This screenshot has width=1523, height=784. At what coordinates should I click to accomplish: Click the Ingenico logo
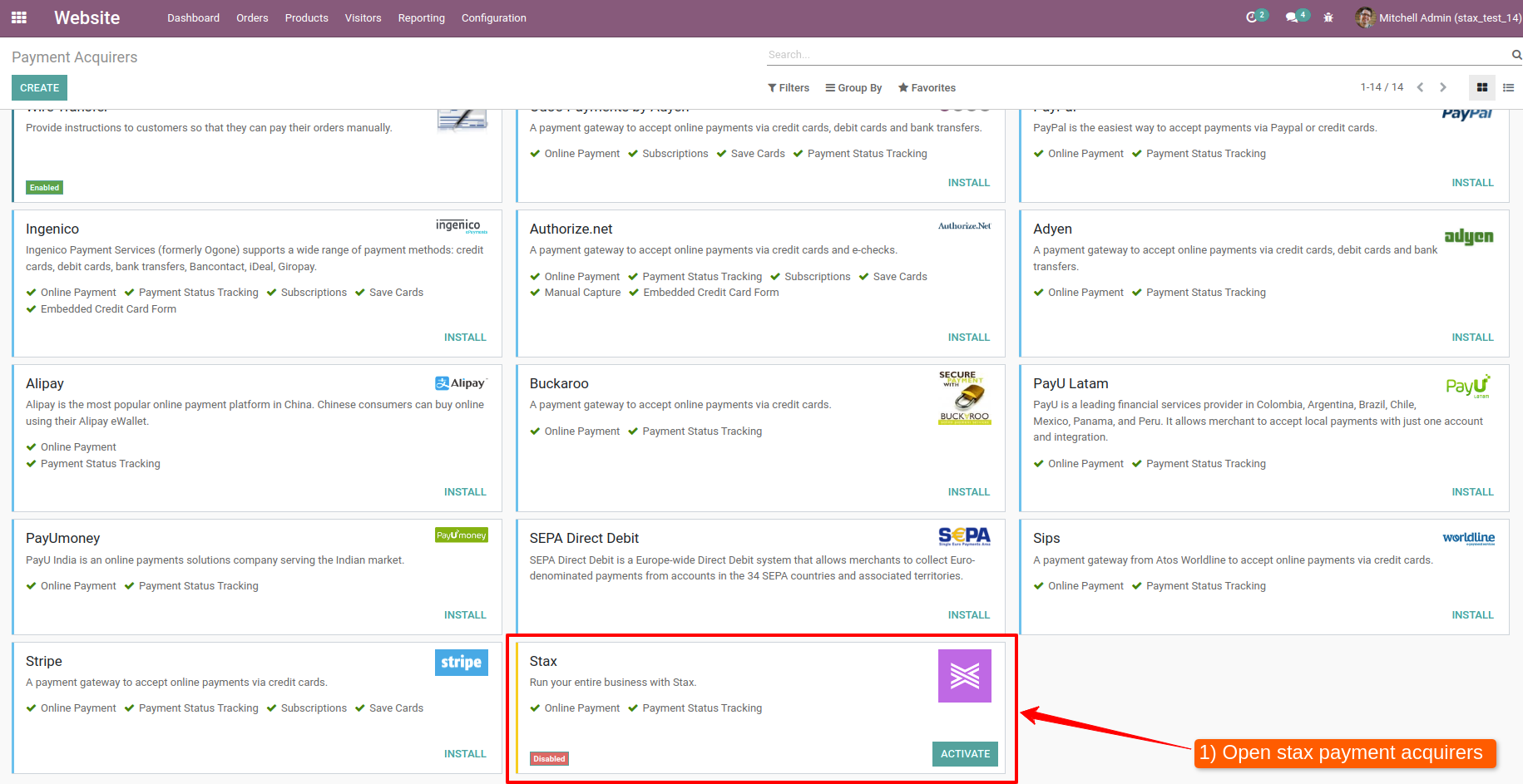pyautogui.click(x=462, y=225)
